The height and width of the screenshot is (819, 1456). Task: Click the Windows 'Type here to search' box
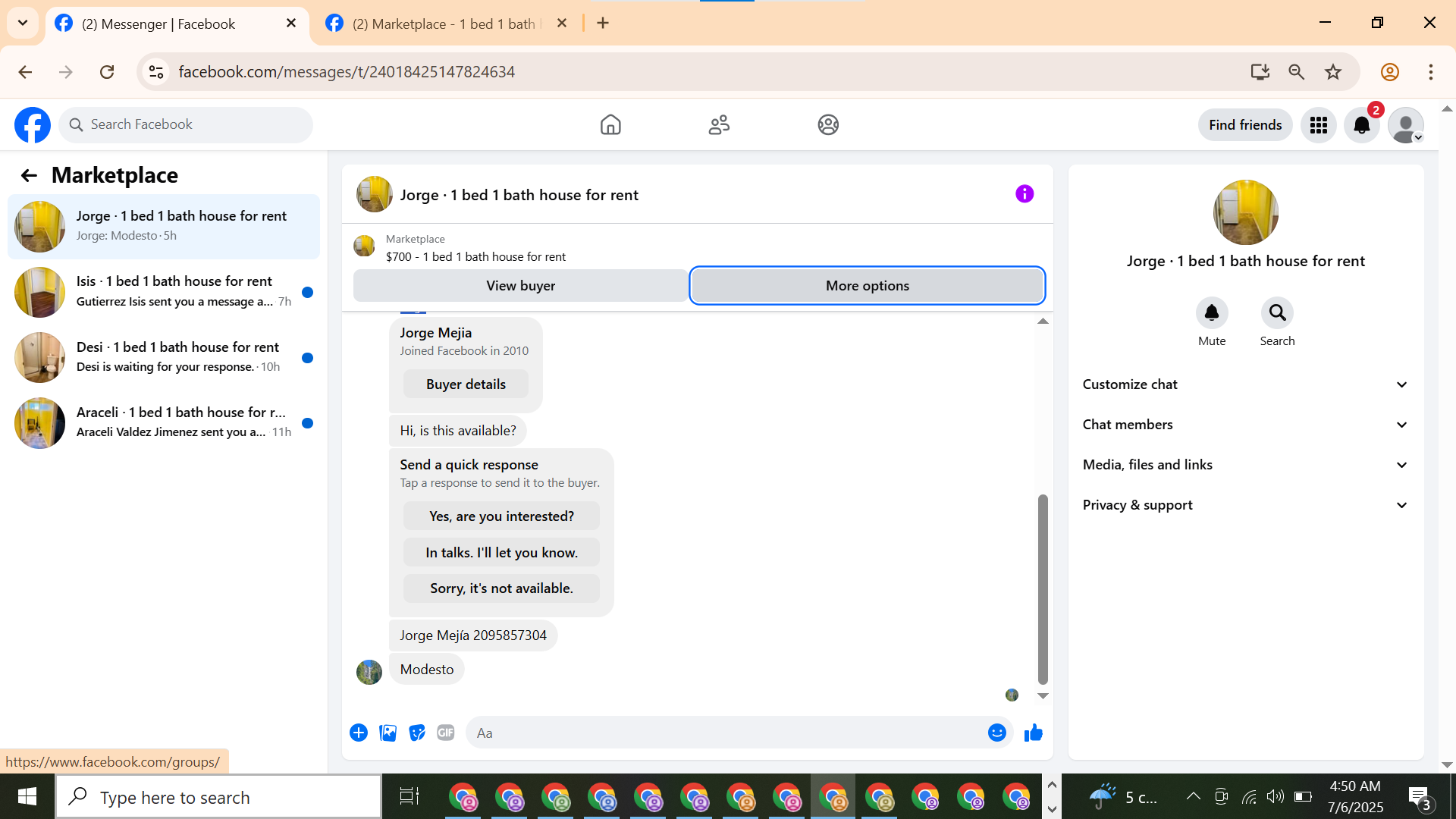218,797
